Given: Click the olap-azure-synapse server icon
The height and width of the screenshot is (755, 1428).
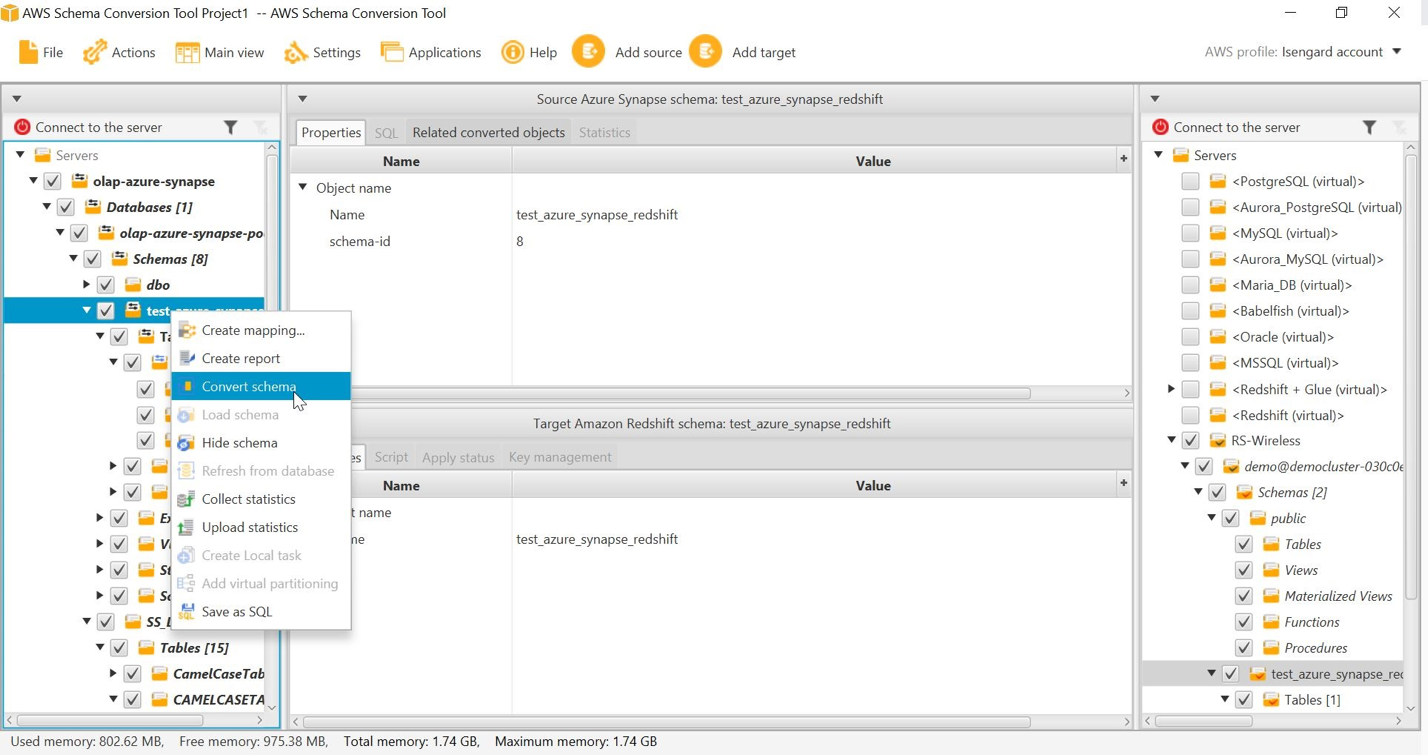Looking at the screenshot, I should point(80,181).
